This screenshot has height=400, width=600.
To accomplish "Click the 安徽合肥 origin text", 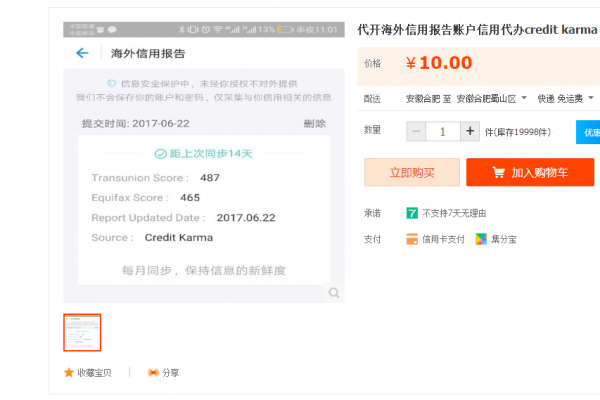I will coord(423,99).
